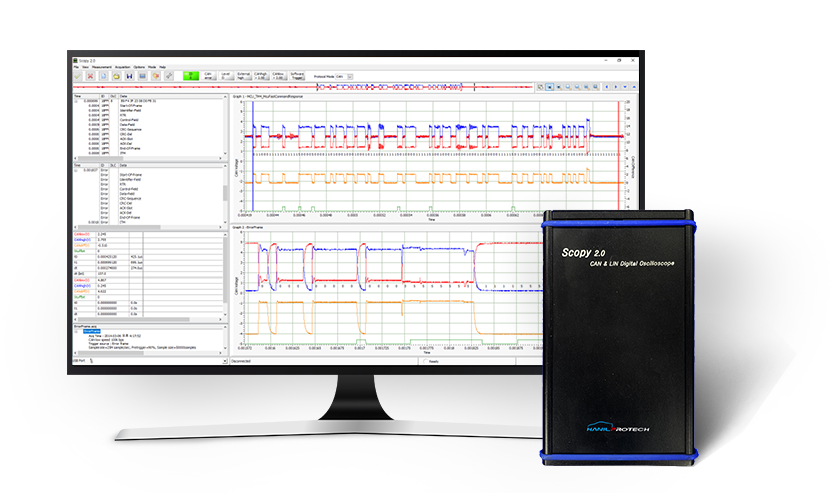The image size is (833, 493).
Task: Open the USB Port dropdown arrow
Action: point(225,361)
